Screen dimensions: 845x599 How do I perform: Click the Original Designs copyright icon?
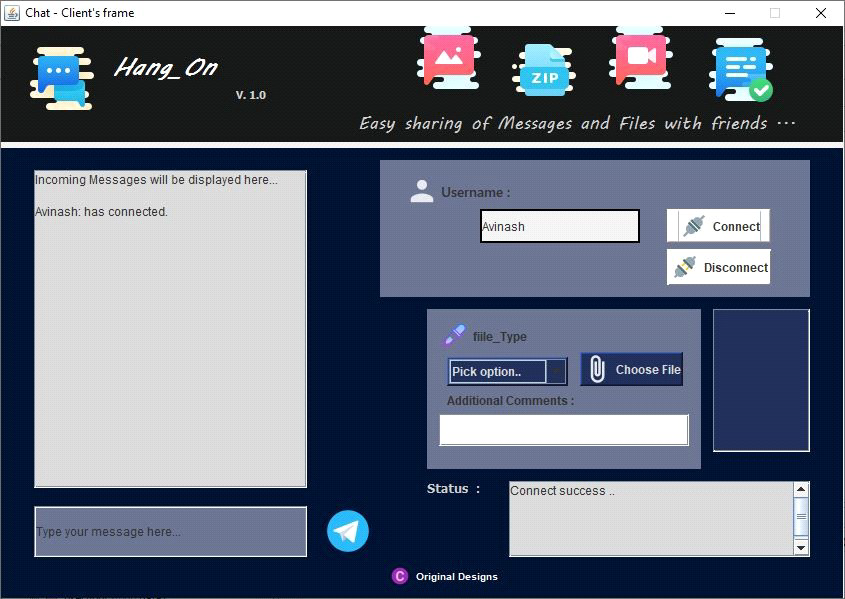[x=399, y=576]
